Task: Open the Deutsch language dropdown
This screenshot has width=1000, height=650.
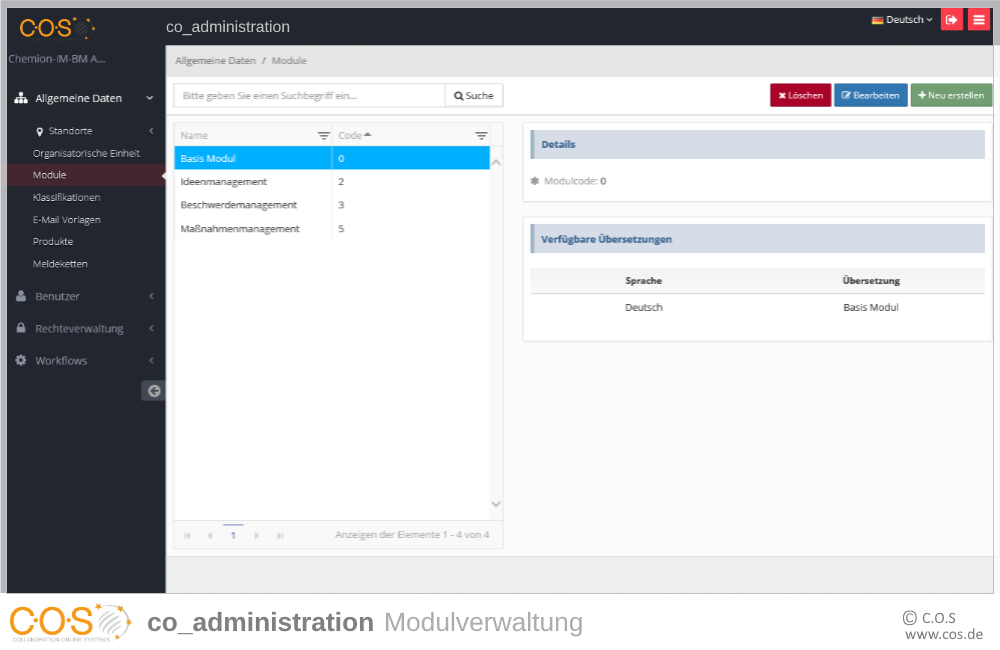Action: (x=902, y=20)
